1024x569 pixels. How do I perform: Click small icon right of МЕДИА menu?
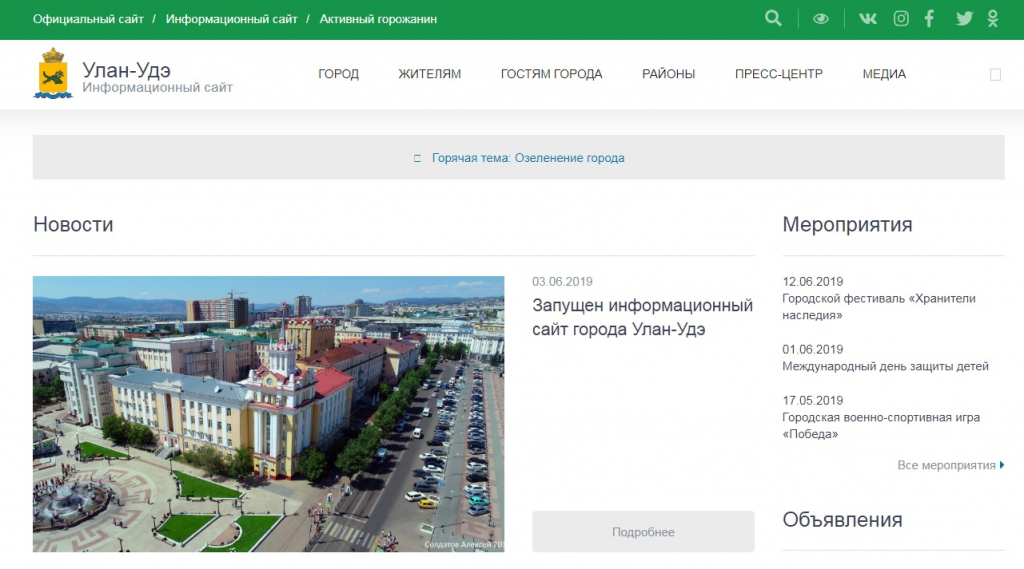pos(995,74)
